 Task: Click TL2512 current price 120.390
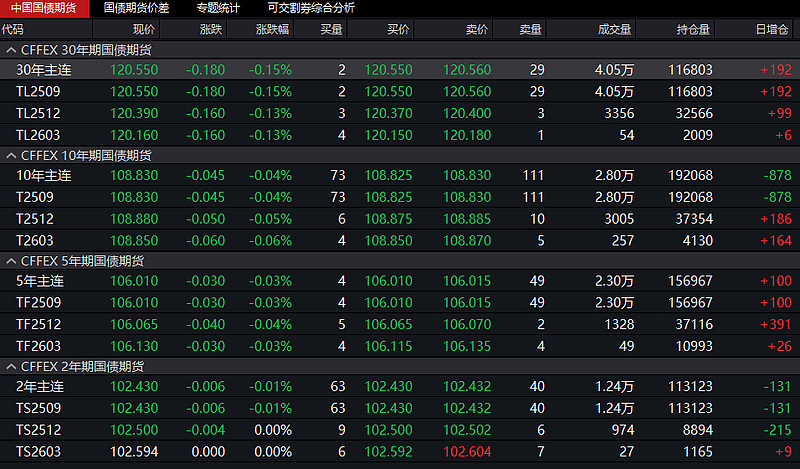point(134,113)
